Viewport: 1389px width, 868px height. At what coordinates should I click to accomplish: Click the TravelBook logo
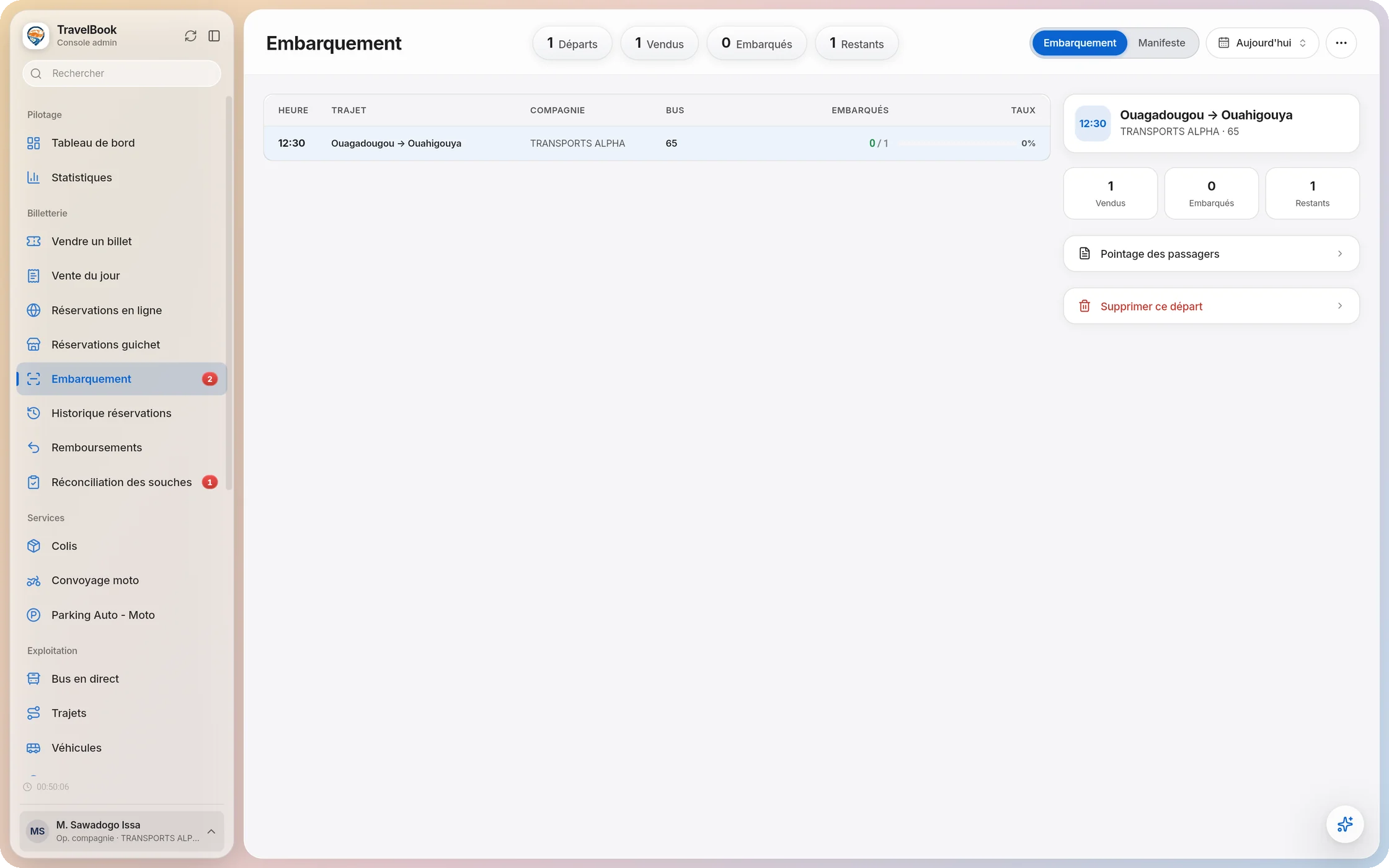[35, 35]
